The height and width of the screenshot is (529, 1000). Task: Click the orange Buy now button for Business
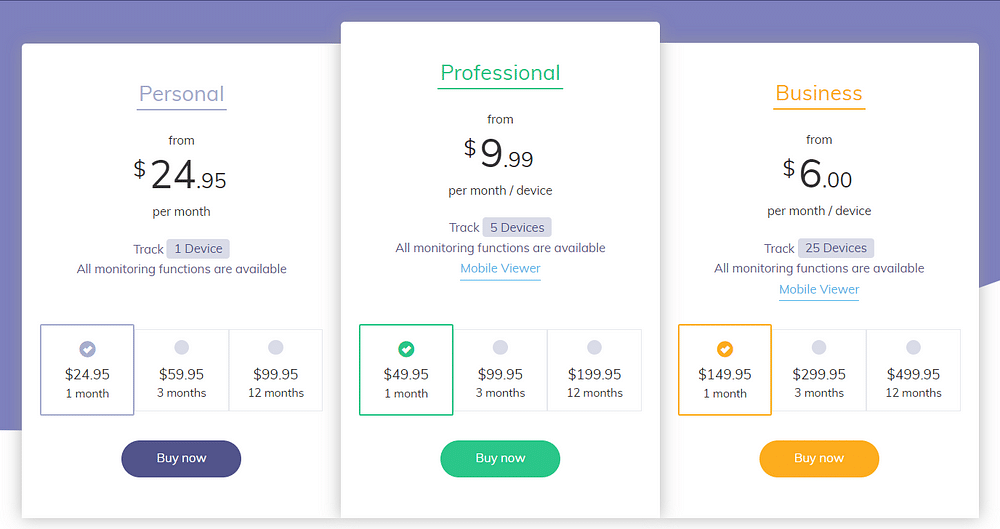[x=819, y=458]
